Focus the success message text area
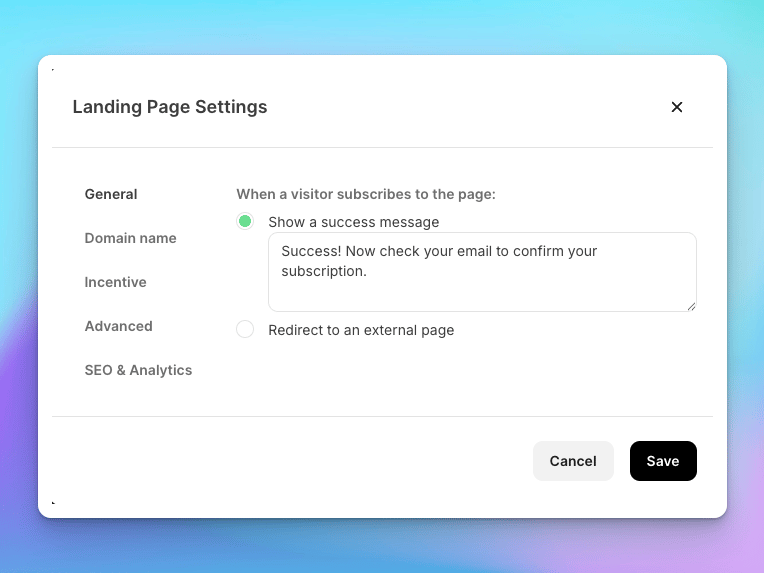The image size is (764, 573). pyautogui.click(x=482, y=272)
